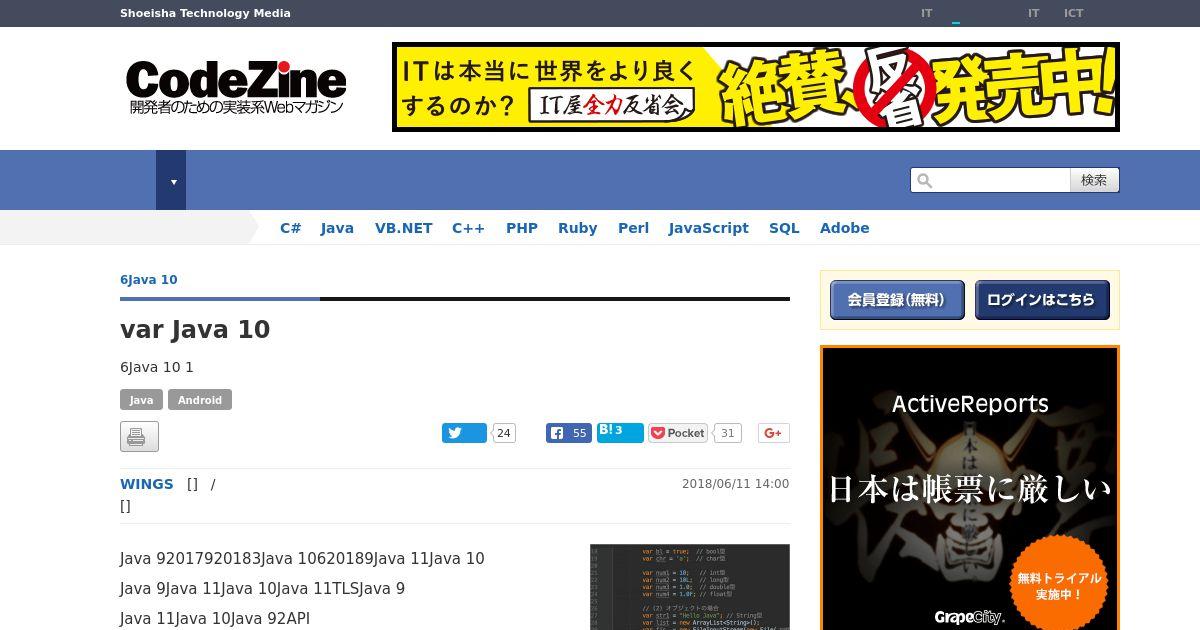This screenshot has width=1200, height=630.
Task: Open the PHP category
Action: pos(522,228)
